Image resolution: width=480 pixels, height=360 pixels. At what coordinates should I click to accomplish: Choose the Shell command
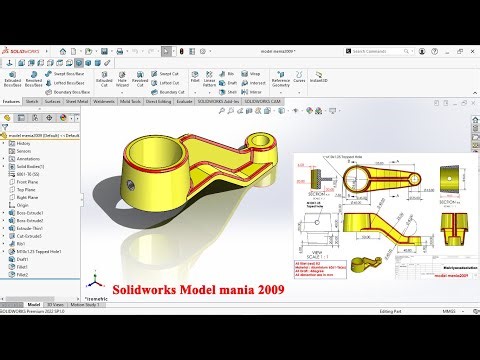coord(228,92)
